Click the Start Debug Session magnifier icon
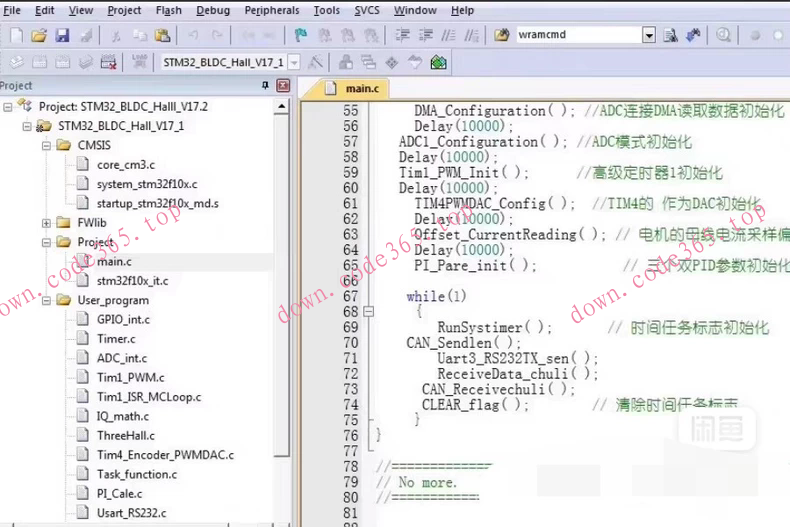The image size is (790, 527). pos(724,35)
